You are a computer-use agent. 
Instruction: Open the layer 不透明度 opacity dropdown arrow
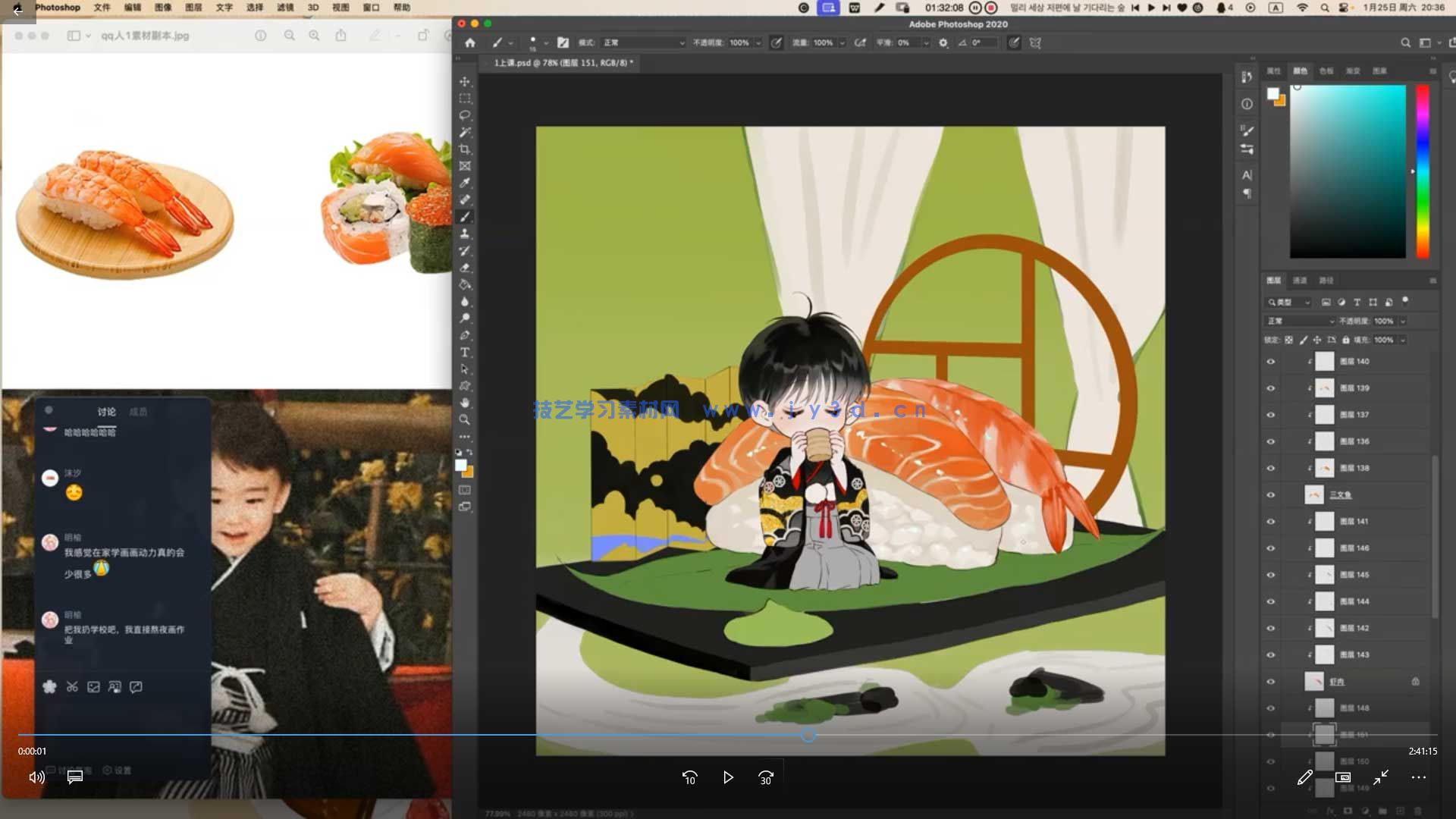1403,322
